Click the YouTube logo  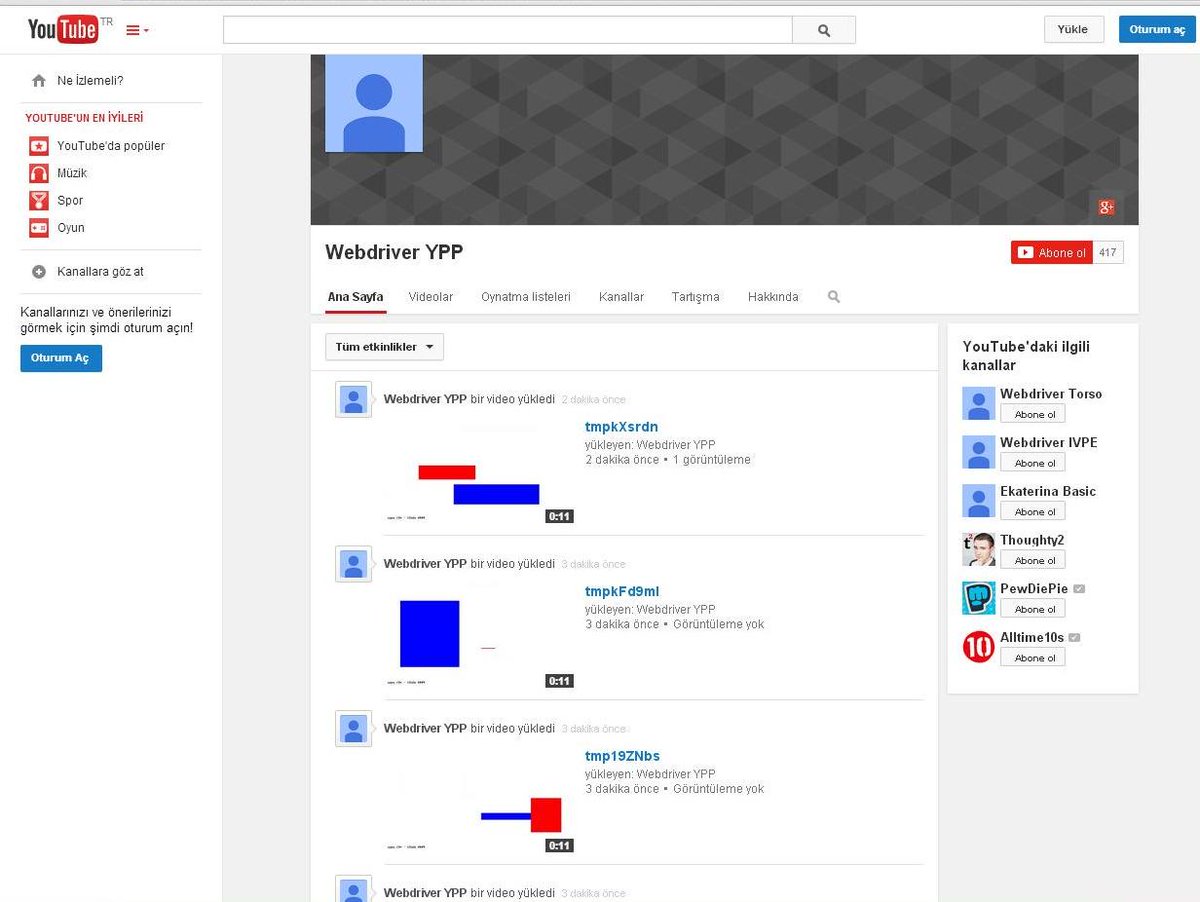tap(65, 30)
